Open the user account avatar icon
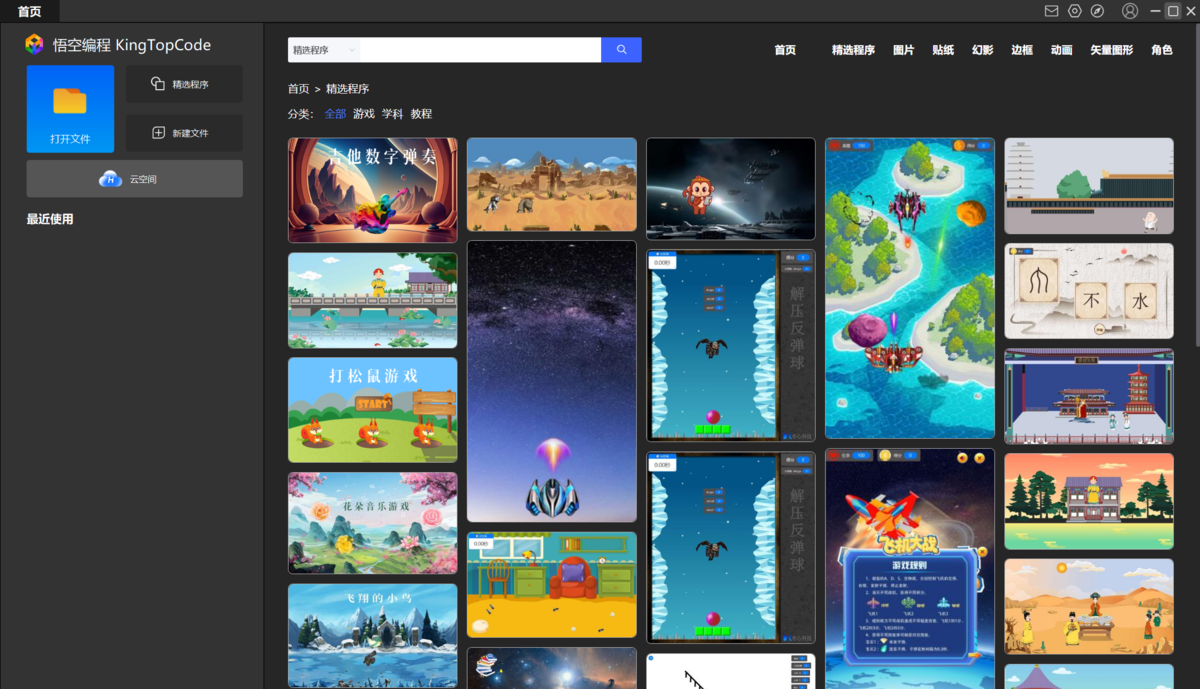The height and width of the screenshot is (689, 1200). click(x=1130, y=11)
